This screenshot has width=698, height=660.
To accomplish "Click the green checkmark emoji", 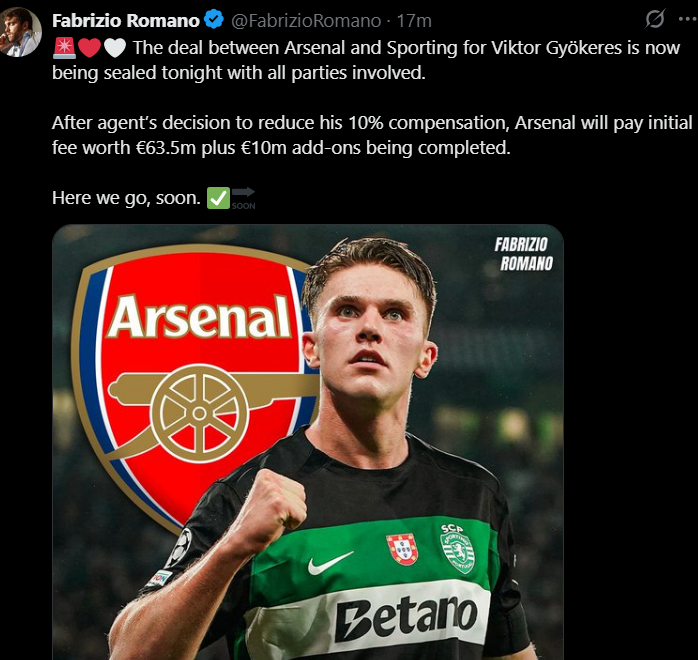I will 218,198.
